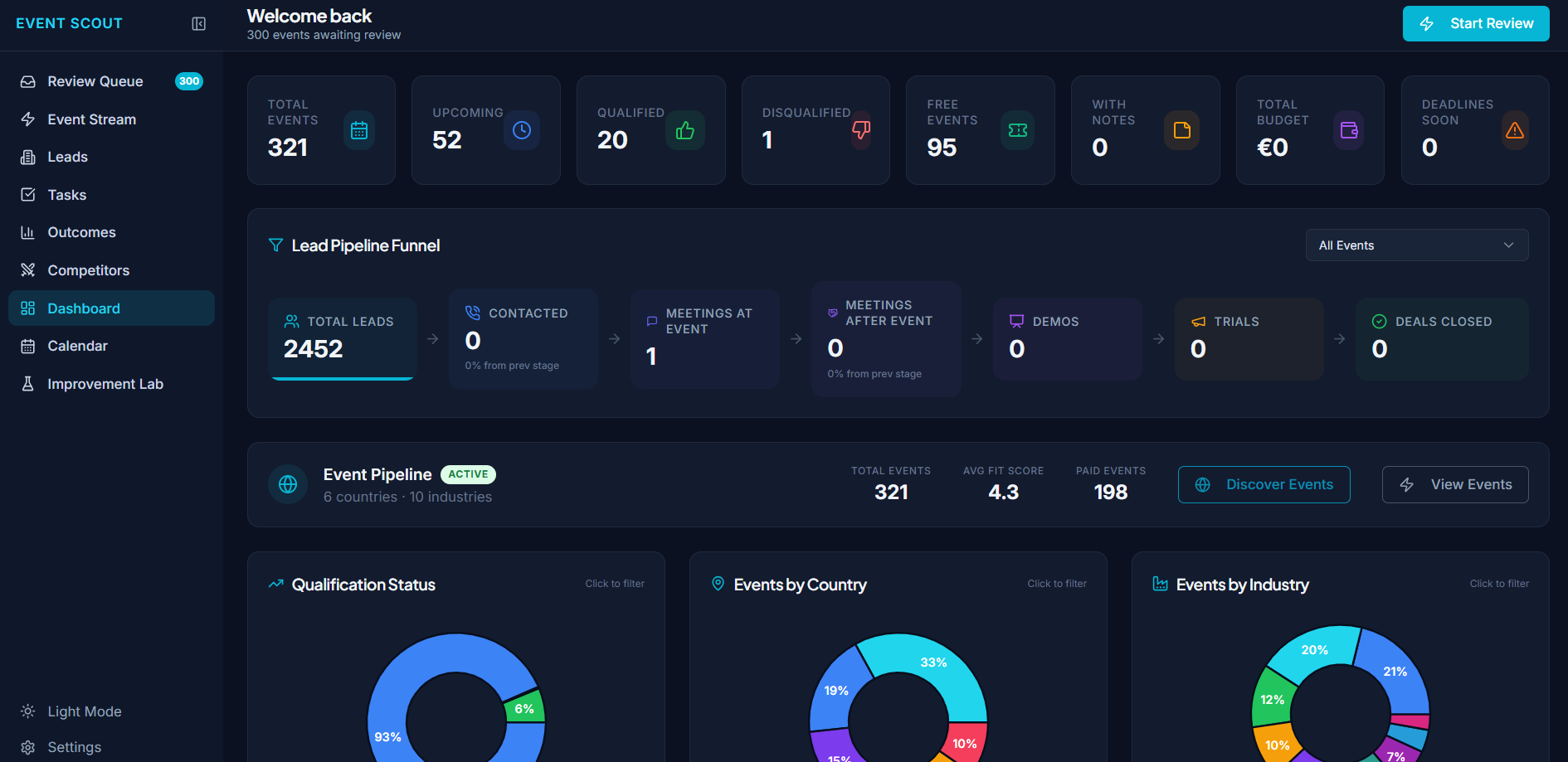Open Improvement Lab
The width and height of the screenshot is (1568, 762).
tap(111, 384)
